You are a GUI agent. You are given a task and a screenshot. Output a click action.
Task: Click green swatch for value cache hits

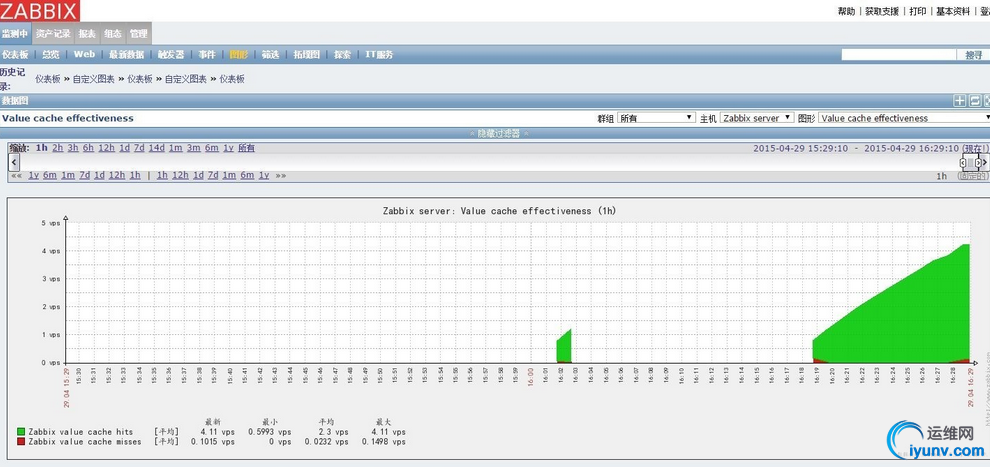21,432
